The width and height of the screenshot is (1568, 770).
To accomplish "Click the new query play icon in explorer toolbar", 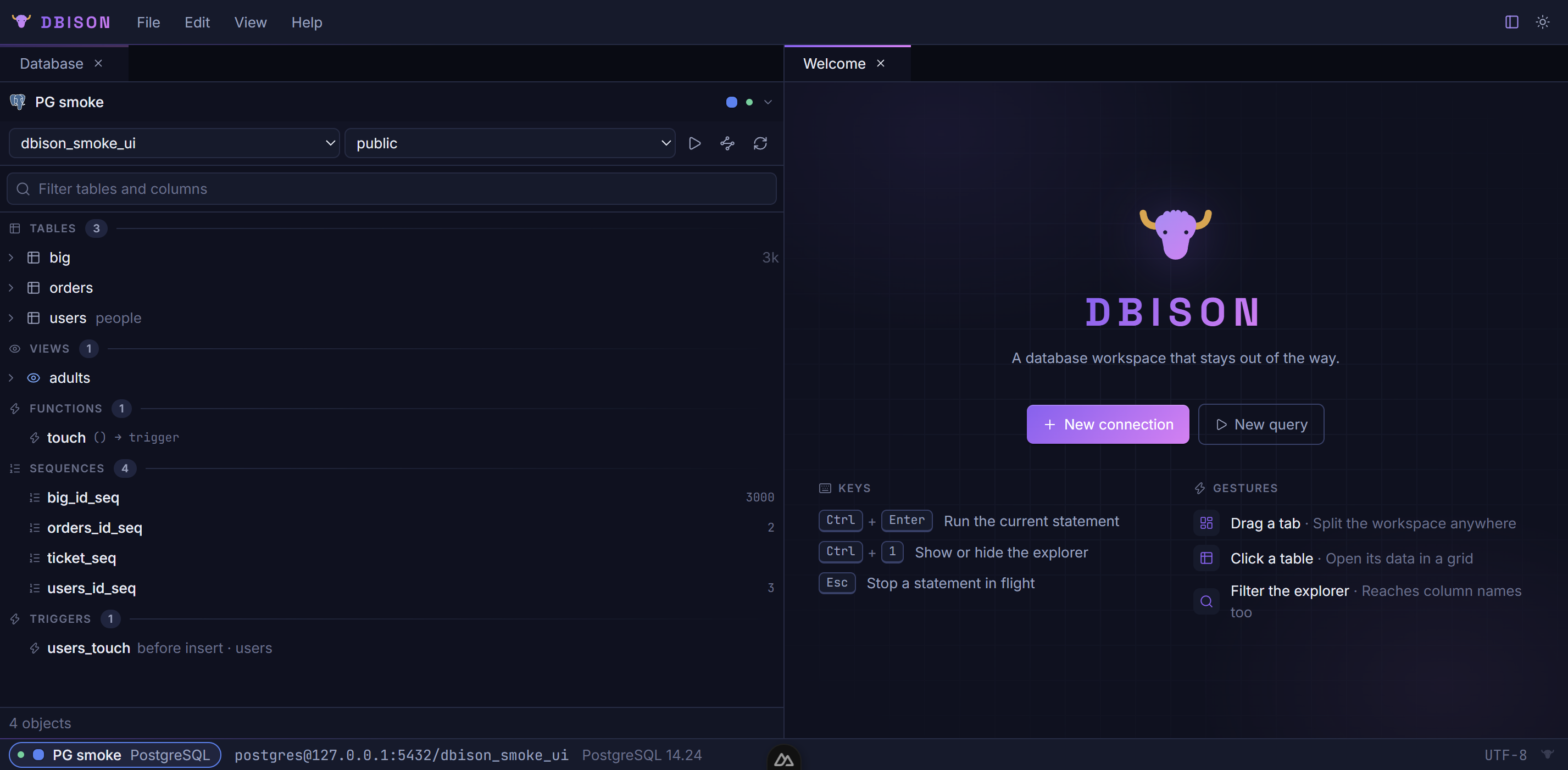I will 694,143.
